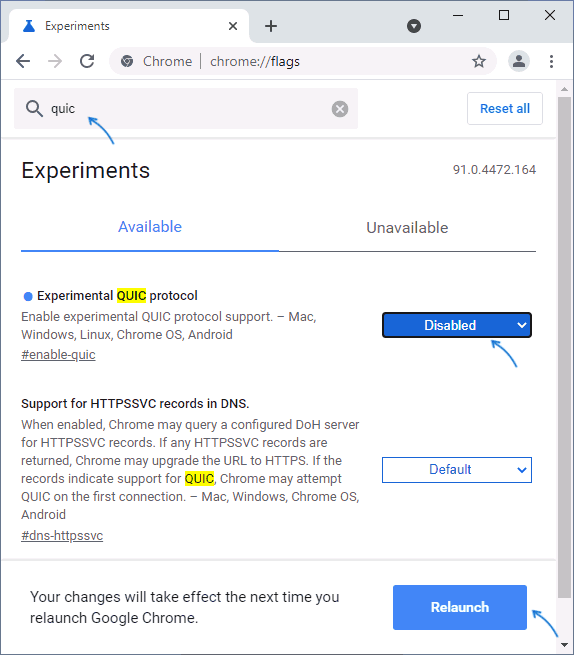
Task: Click the tab search down-arrow circle icon
Action: [x=414, y=26]
